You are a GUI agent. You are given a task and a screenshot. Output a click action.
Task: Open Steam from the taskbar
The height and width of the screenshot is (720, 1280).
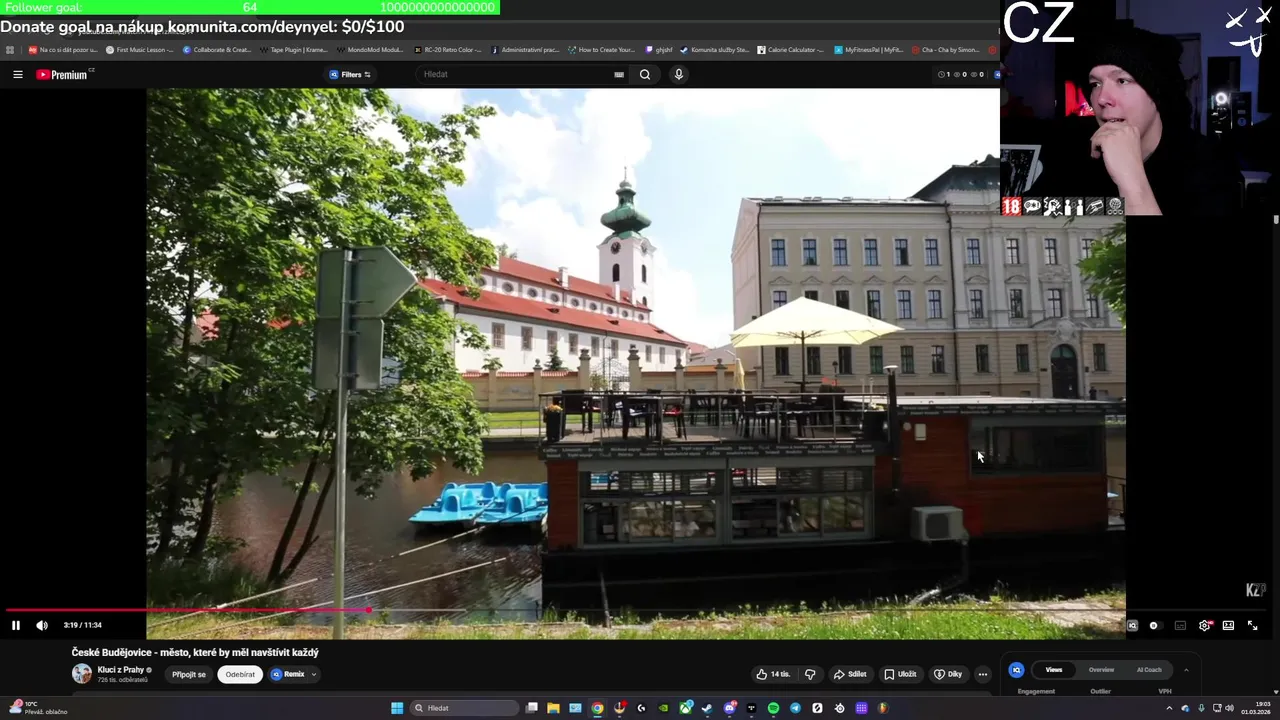point(707,708)
